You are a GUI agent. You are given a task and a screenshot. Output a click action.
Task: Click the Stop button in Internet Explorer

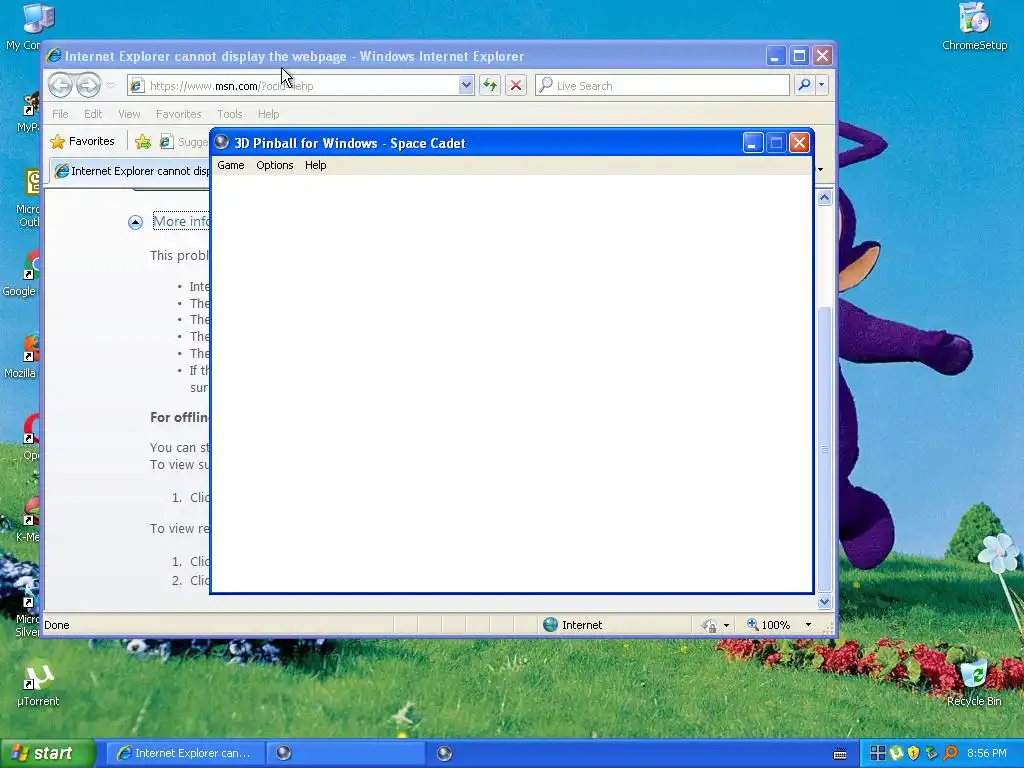tap(516, 86)
